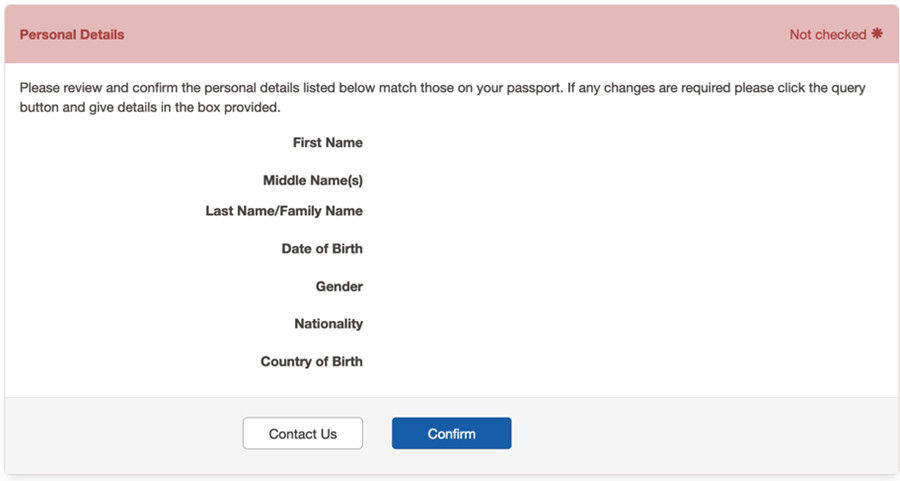Click the "Not checked" status text
The height and width of the screenshot is (481, 900).
827,35
